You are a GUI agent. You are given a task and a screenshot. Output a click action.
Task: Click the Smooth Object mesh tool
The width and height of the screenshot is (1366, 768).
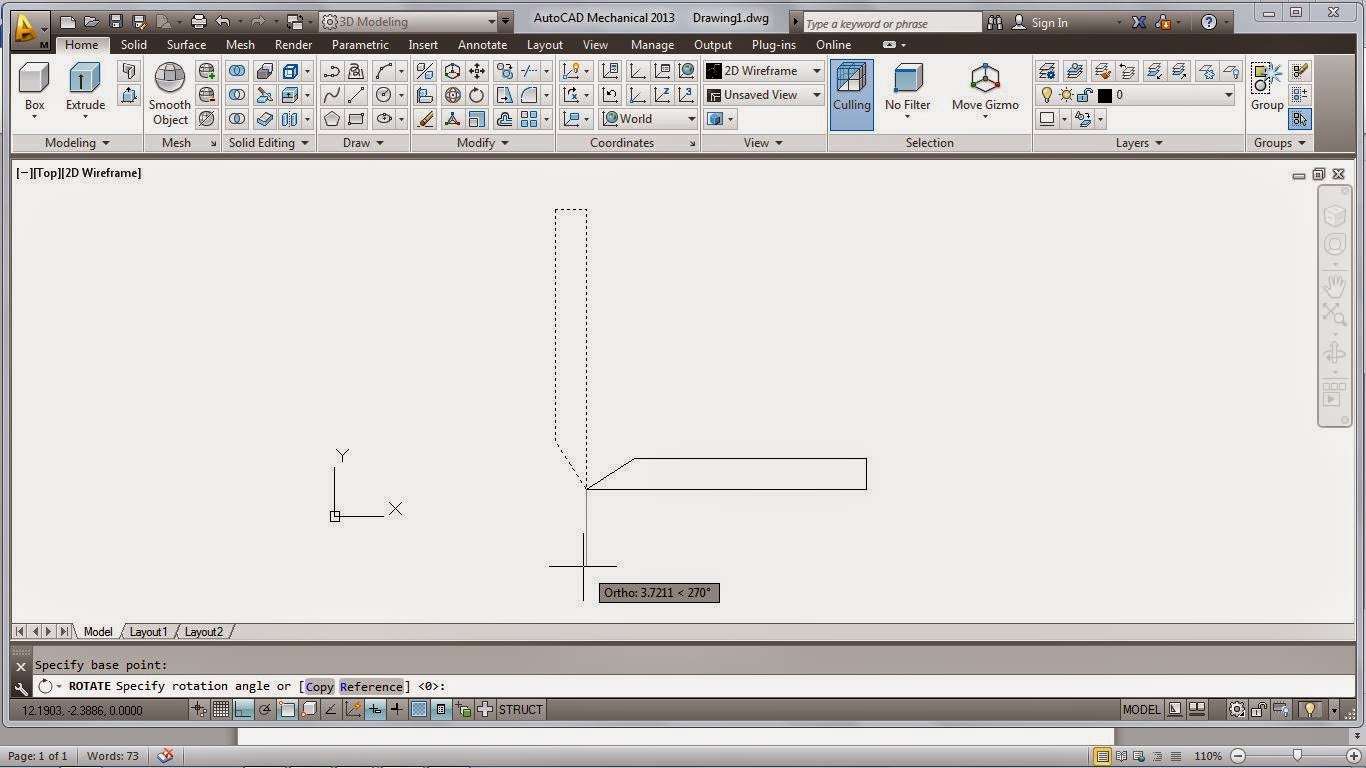point(170,94)
